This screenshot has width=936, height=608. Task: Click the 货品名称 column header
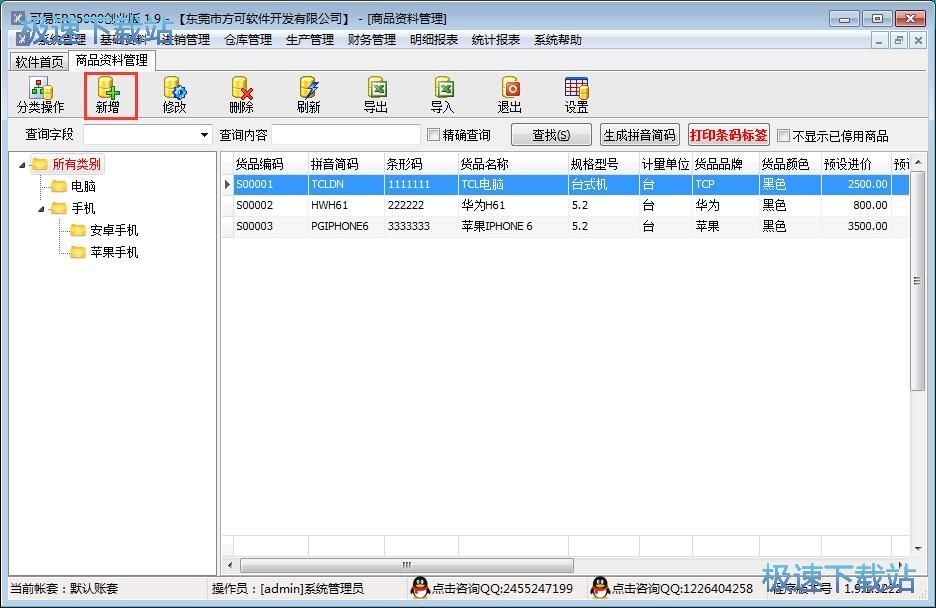coord(513,163)
